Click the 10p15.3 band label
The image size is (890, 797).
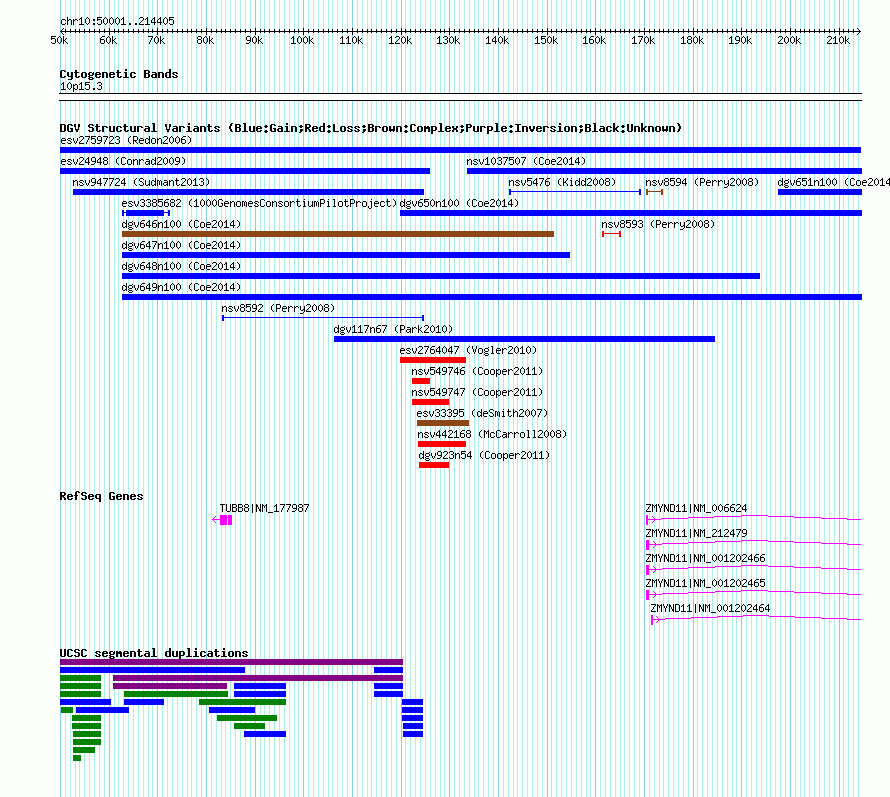81,86
